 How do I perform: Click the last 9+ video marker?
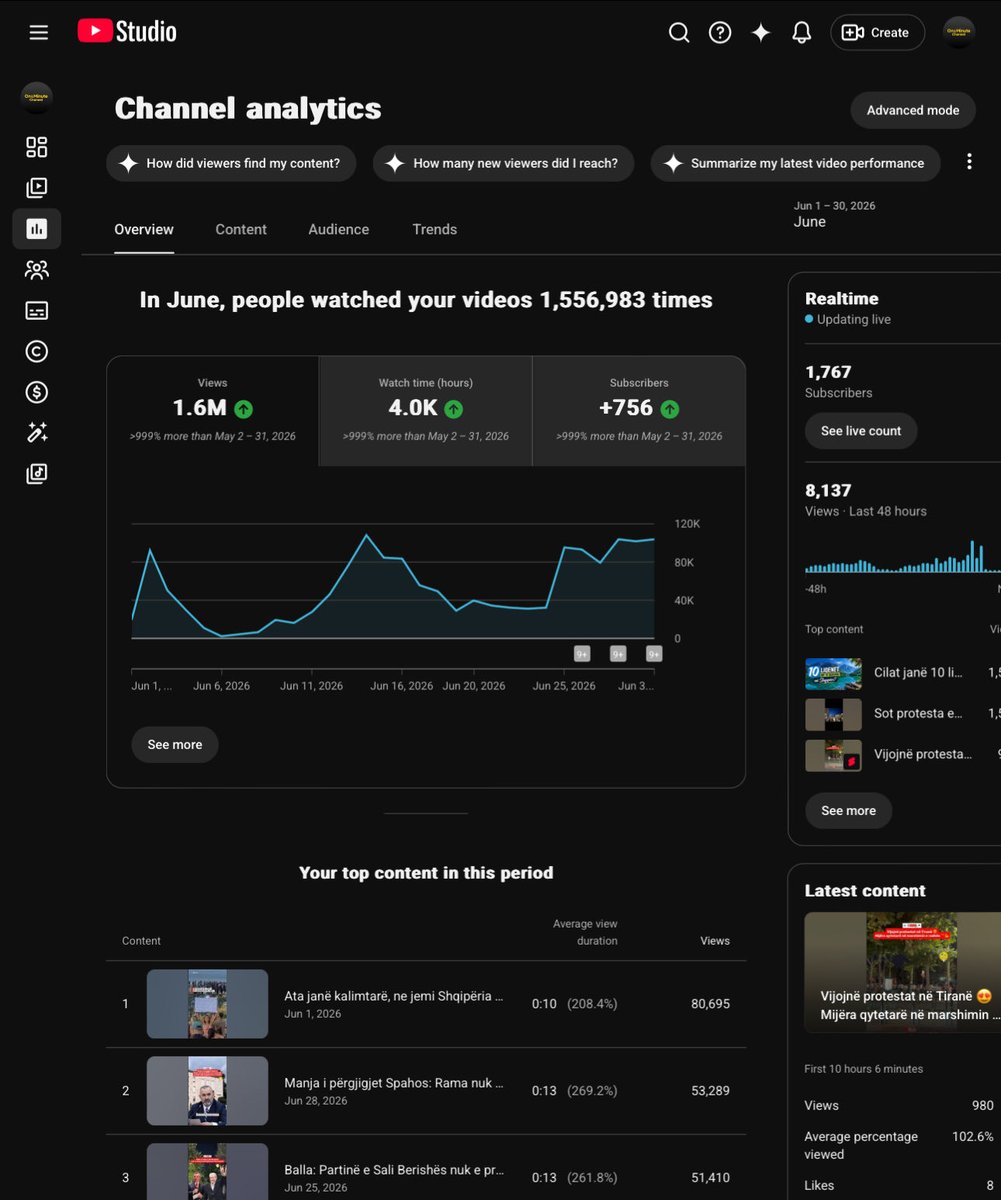(x=654, y=654)
